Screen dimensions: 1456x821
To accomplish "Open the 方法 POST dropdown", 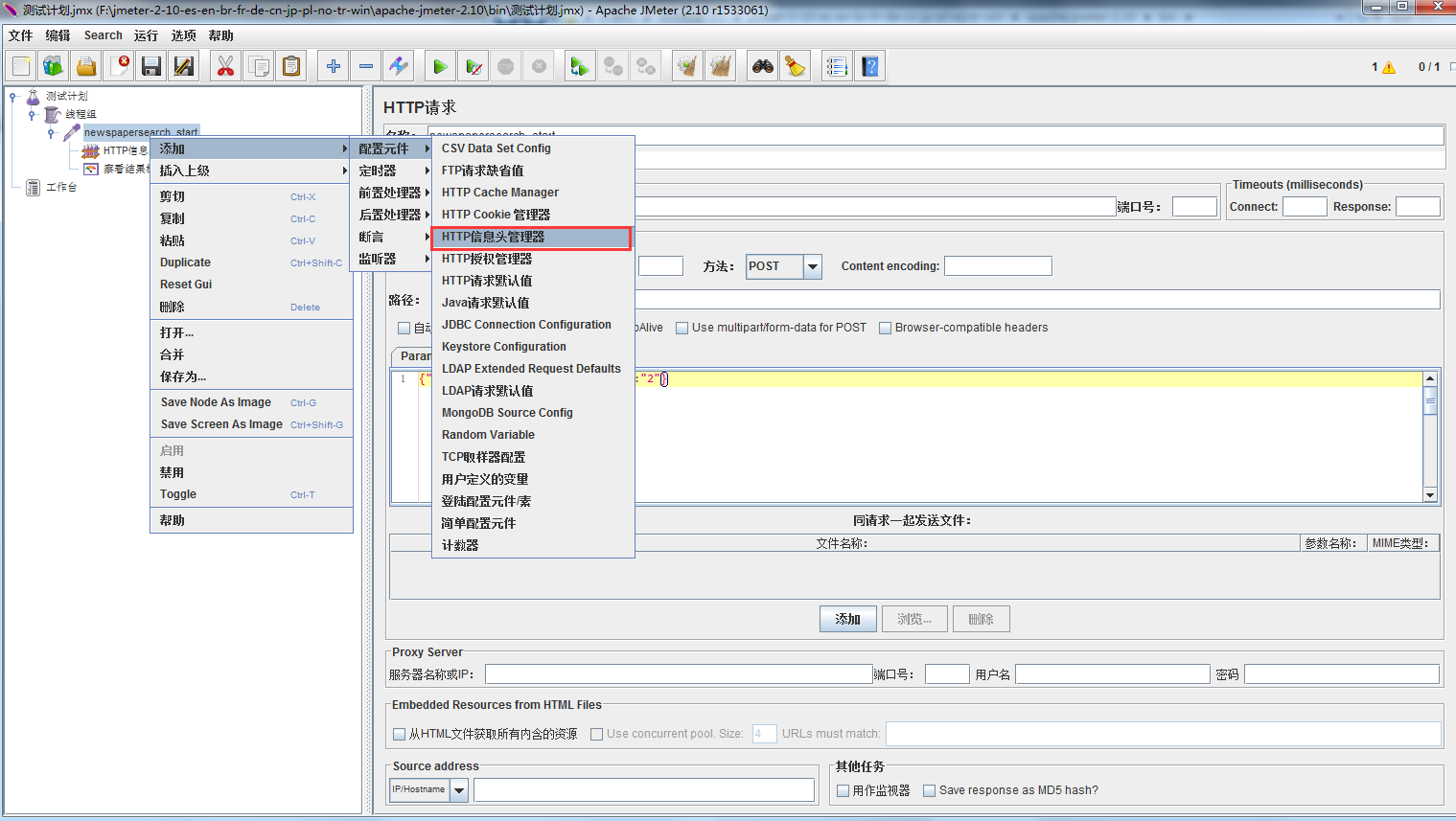I will 813,266.
